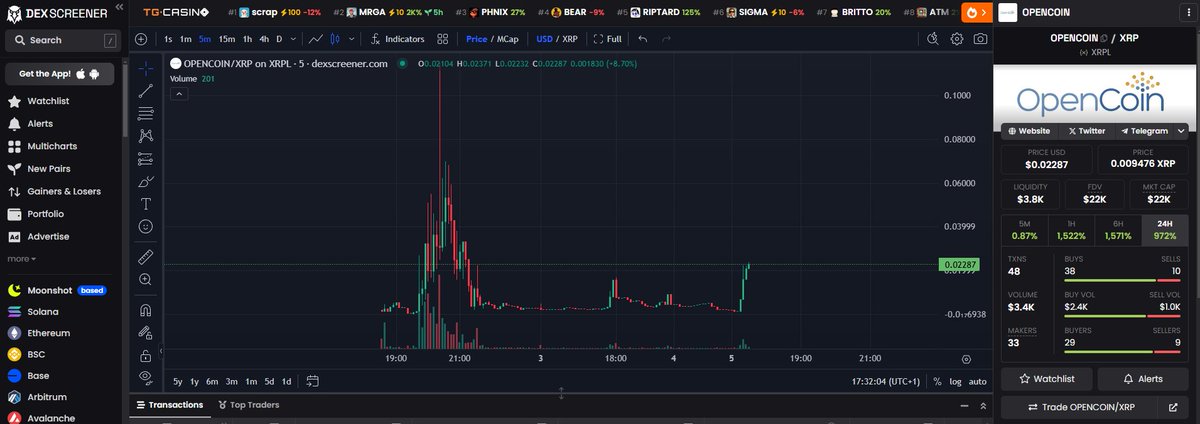The image size is (1200, 424).
Task: Select the Text annotation tool
Action: click(x=146, y=203)
